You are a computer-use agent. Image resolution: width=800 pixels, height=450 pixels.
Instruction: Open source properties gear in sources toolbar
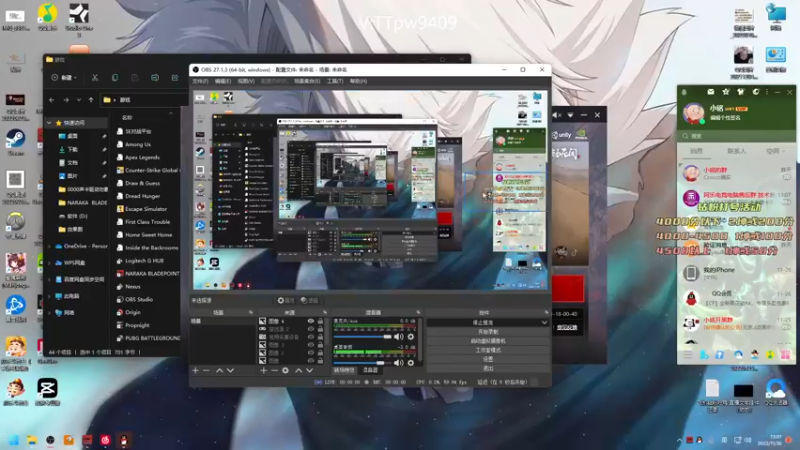[x=286, y=370]
